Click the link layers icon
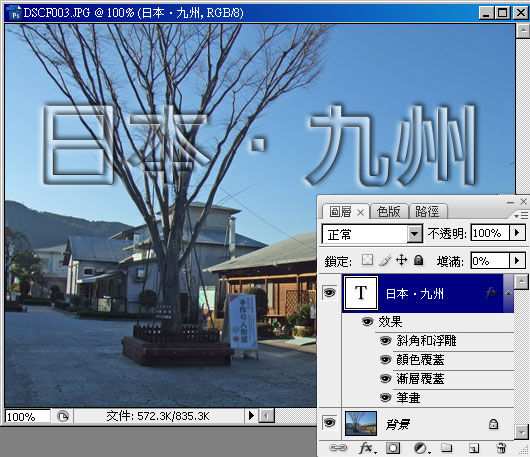 point(338,448)
